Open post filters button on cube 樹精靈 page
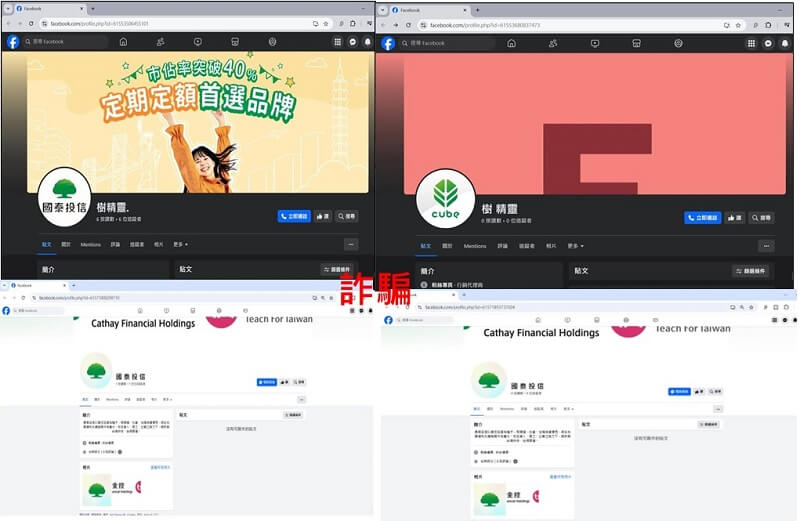The width and height of the screenshot is (800, 521). 751,271
